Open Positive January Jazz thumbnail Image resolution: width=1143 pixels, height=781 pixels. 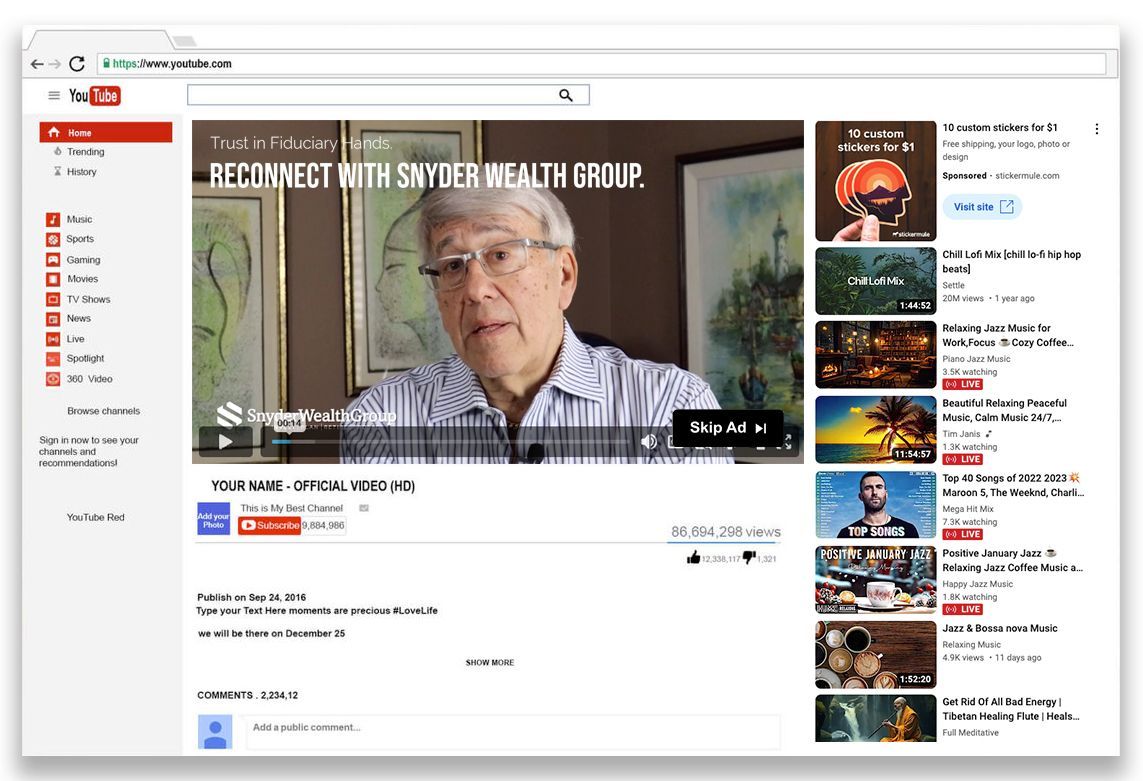(x=875, y=580)
